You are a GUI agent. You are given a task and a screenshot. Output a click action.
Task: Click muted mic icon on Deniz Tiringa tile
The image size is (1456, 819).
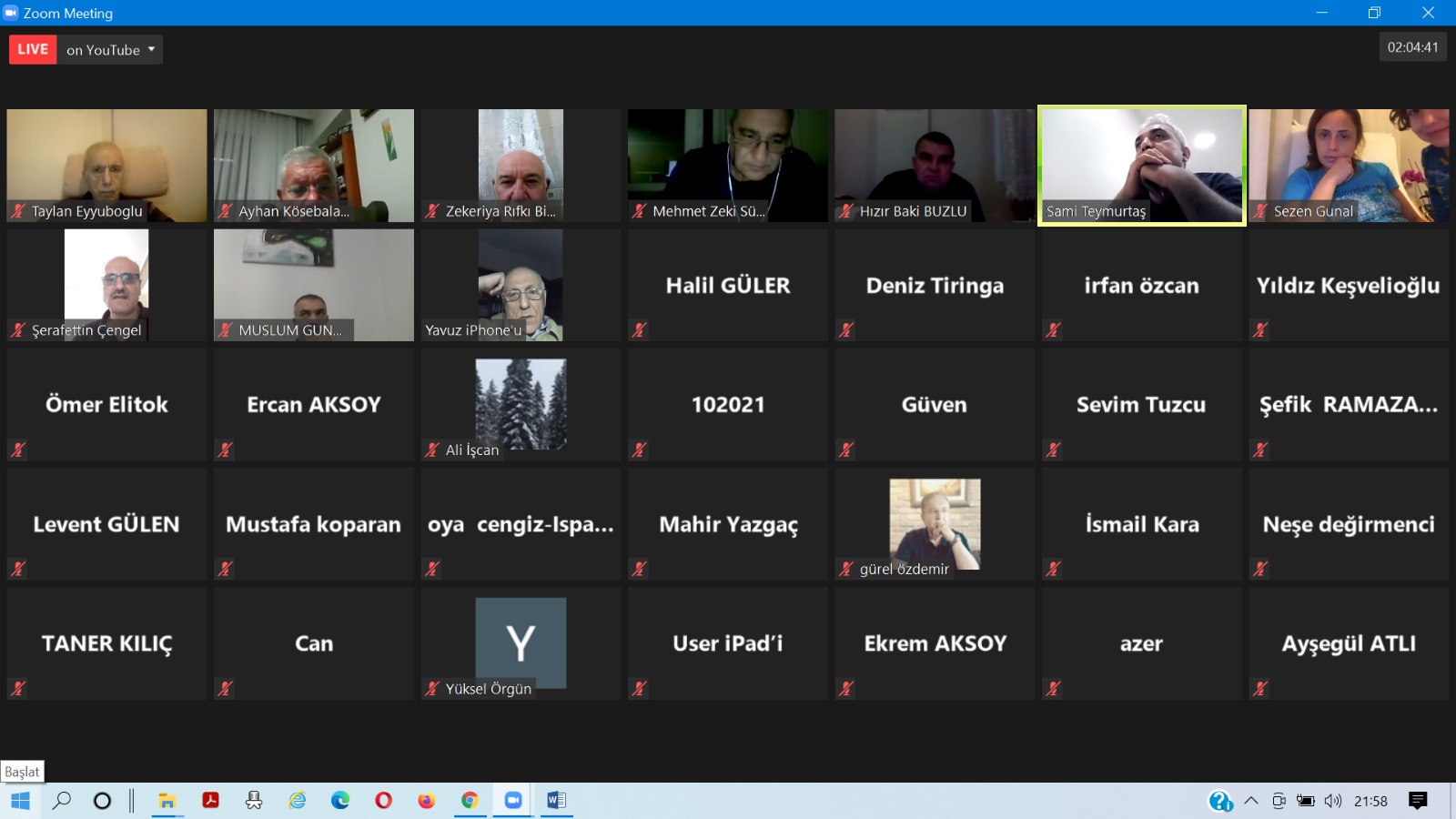point(846,330)
